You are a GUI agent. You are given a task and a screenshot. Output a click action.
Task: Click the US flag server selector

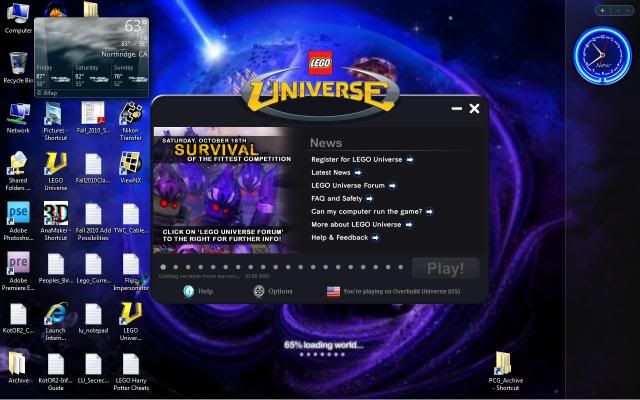[333, 291]
